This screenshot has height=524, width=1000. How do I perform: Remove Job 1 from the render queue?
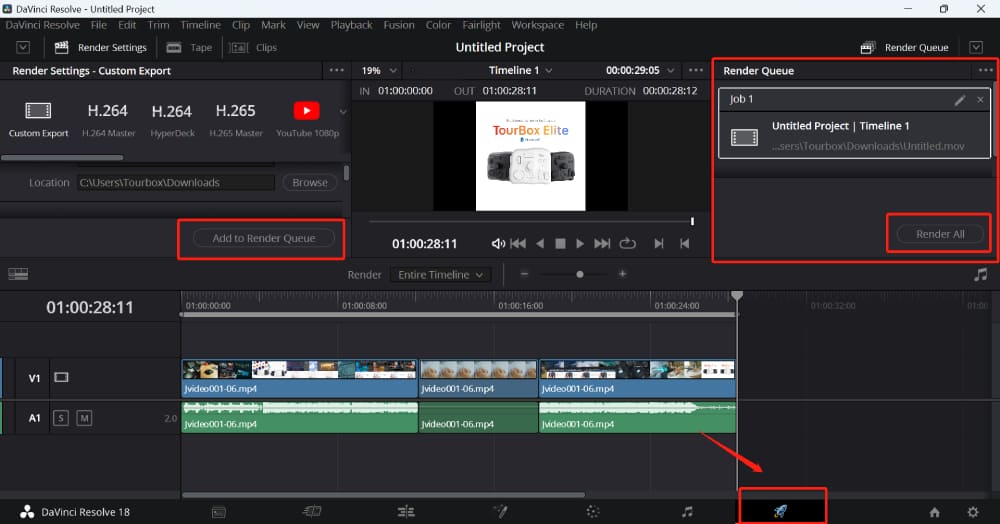pos(980,100)
